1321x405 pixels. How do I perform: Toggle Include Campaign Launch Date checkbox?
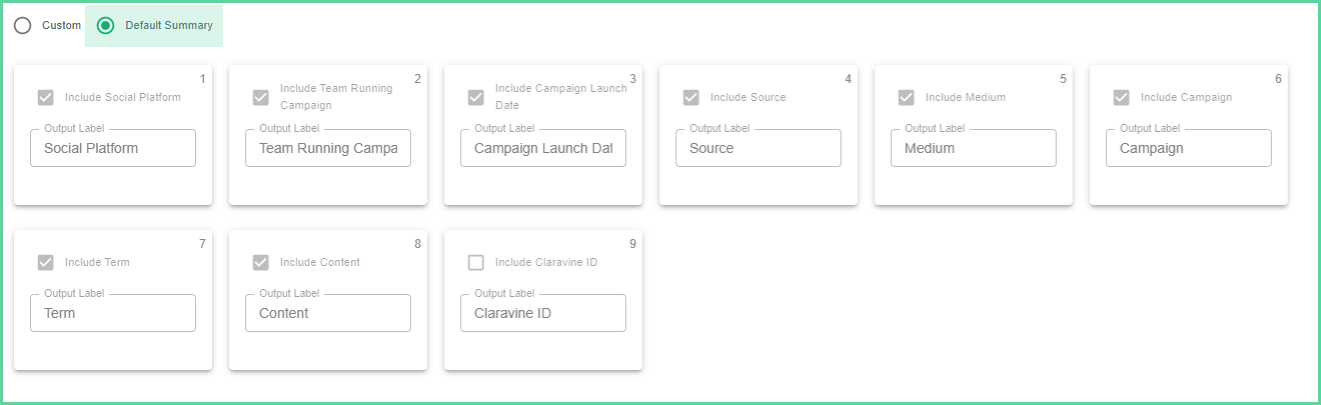pyautogui.click(x=476, y=98)
